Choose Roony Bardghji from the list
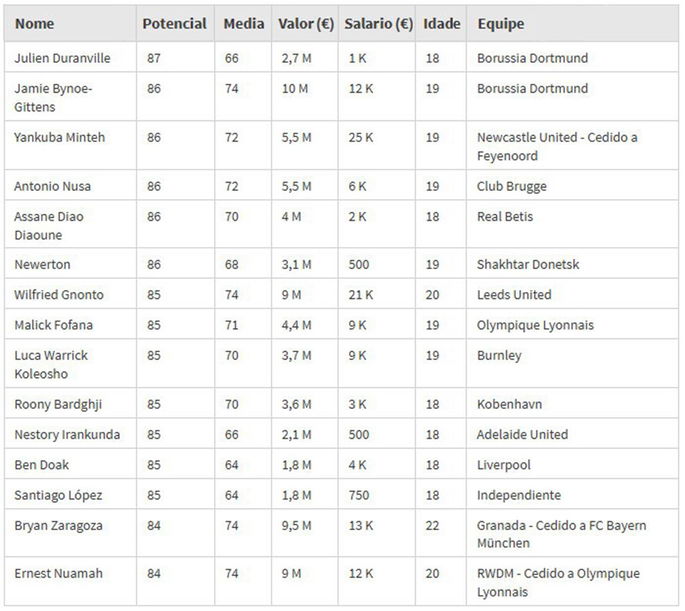 (60, 404)
